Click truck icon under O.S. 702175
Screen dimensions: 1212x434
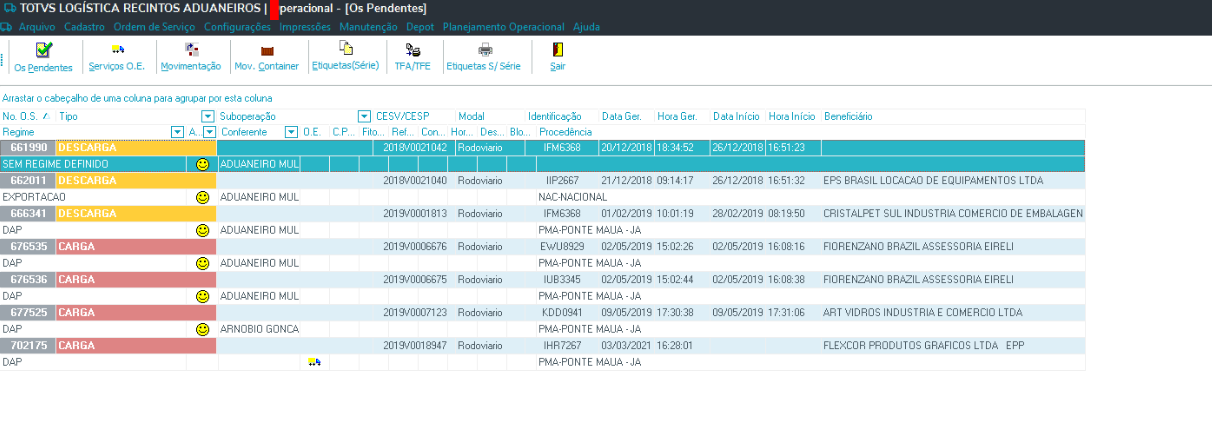[314, 362]
